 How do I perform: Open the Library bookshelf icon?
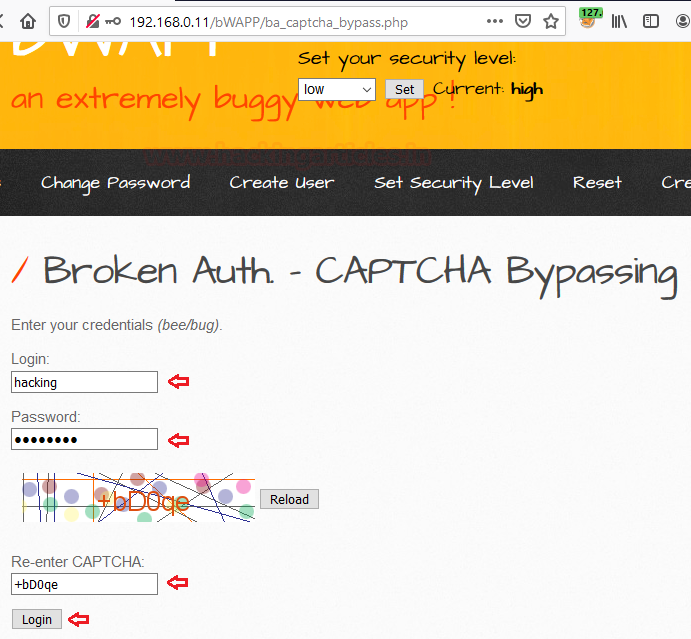[619, 21]
